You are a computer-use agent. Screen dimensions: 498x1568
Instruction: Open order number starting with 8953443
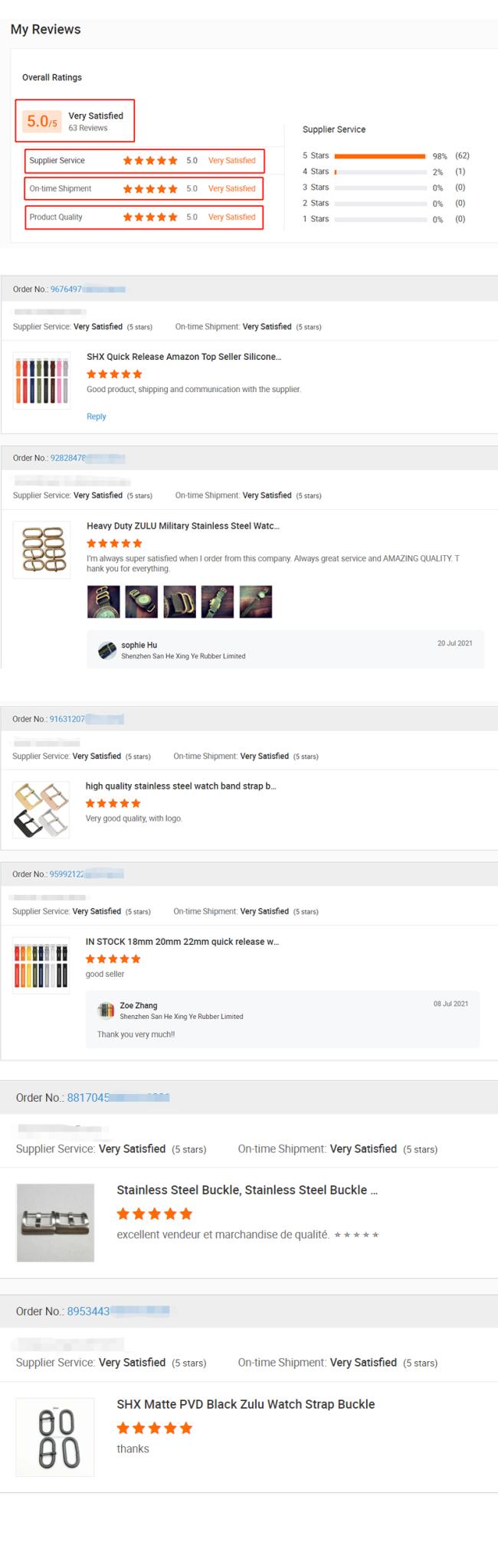pos(118,1312)
